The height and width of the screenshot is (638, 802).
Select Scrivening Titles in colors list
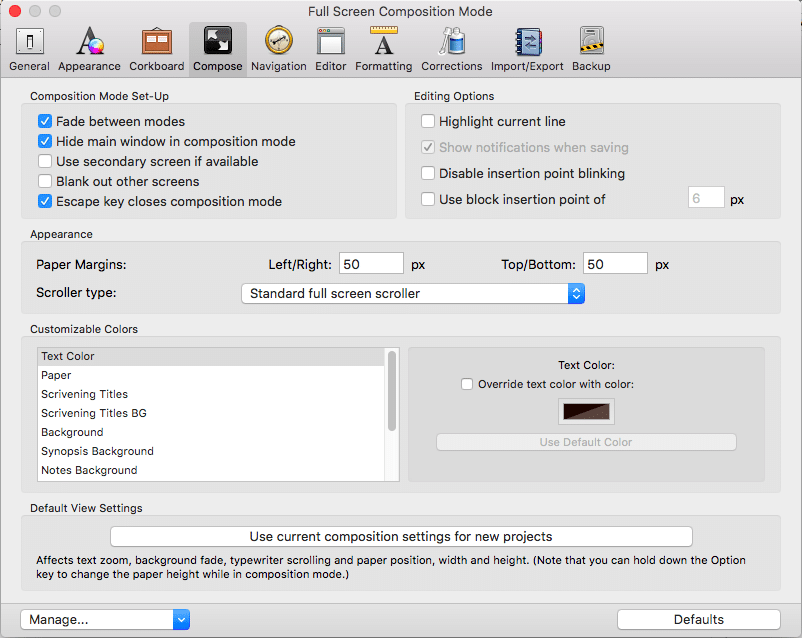(211, 394)
